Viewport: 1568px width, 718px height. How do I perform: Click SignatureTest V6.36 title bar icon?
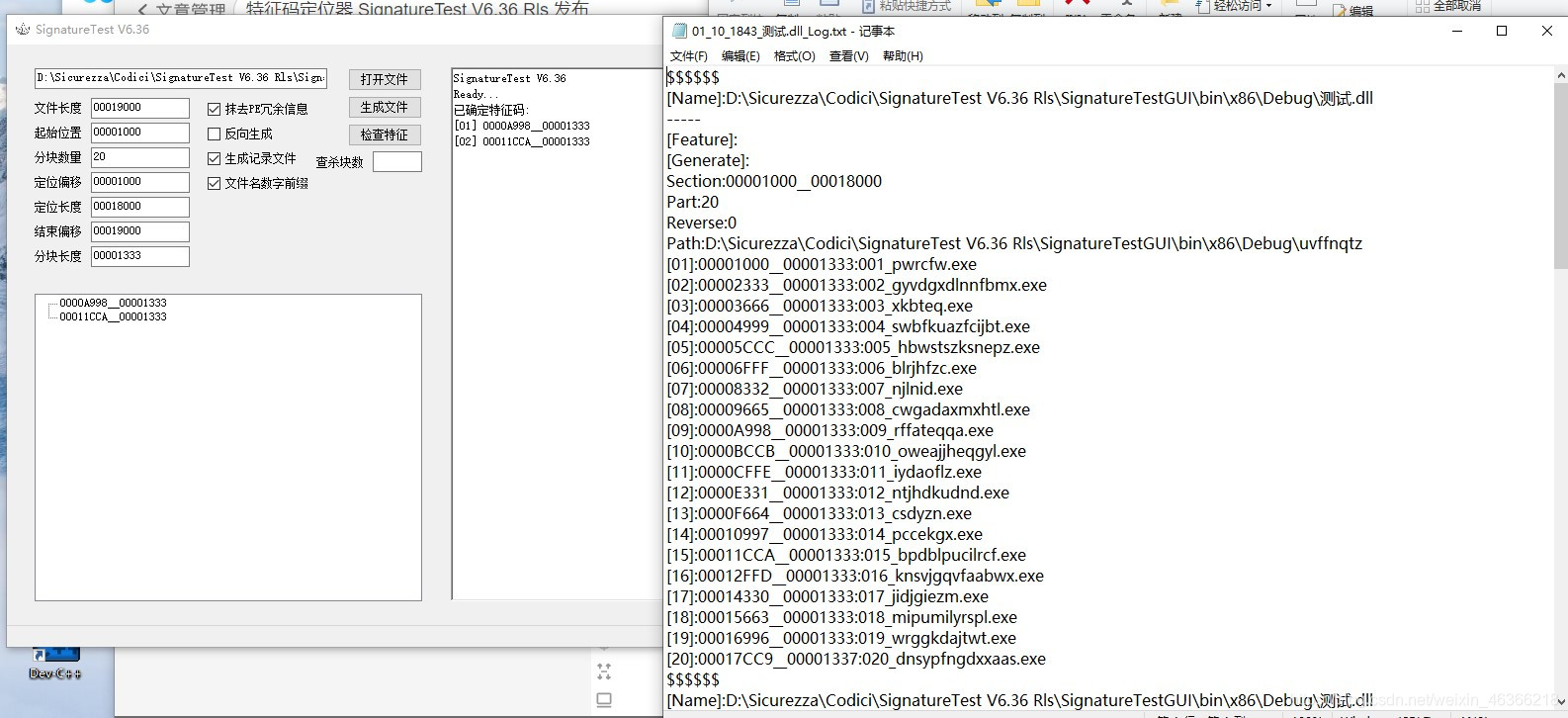click(x=23, y=30)
